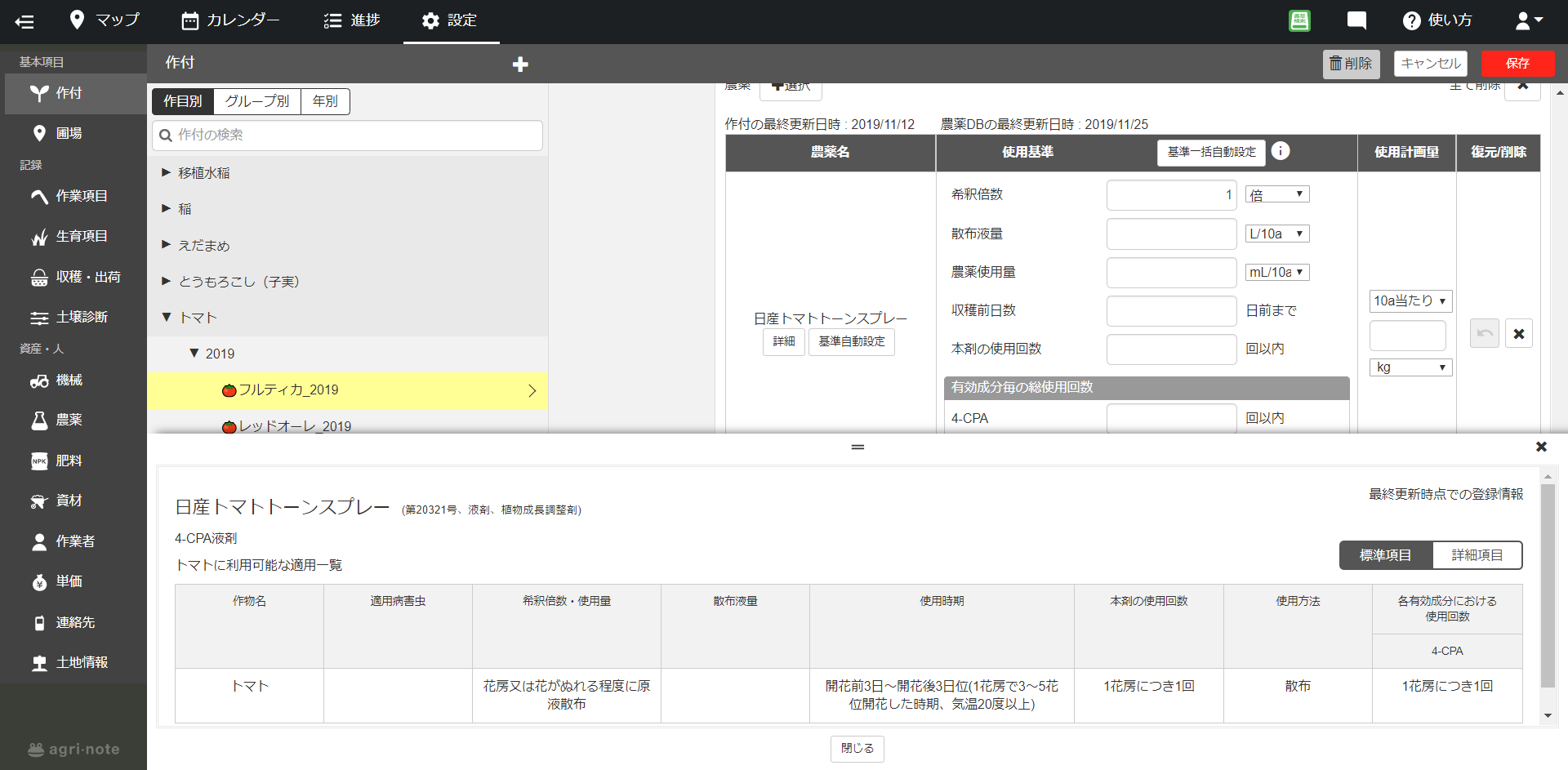Click the detail panel vertical scrollbar
Viewport: 1568px width, 770px height.
[1548, 585]
